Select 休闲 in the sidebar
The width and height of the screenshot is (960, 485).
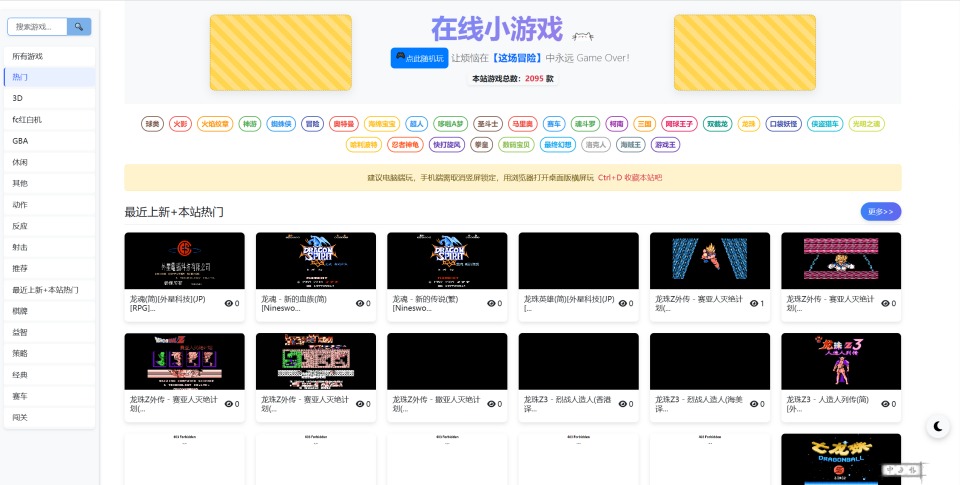(x=50, y=162)
